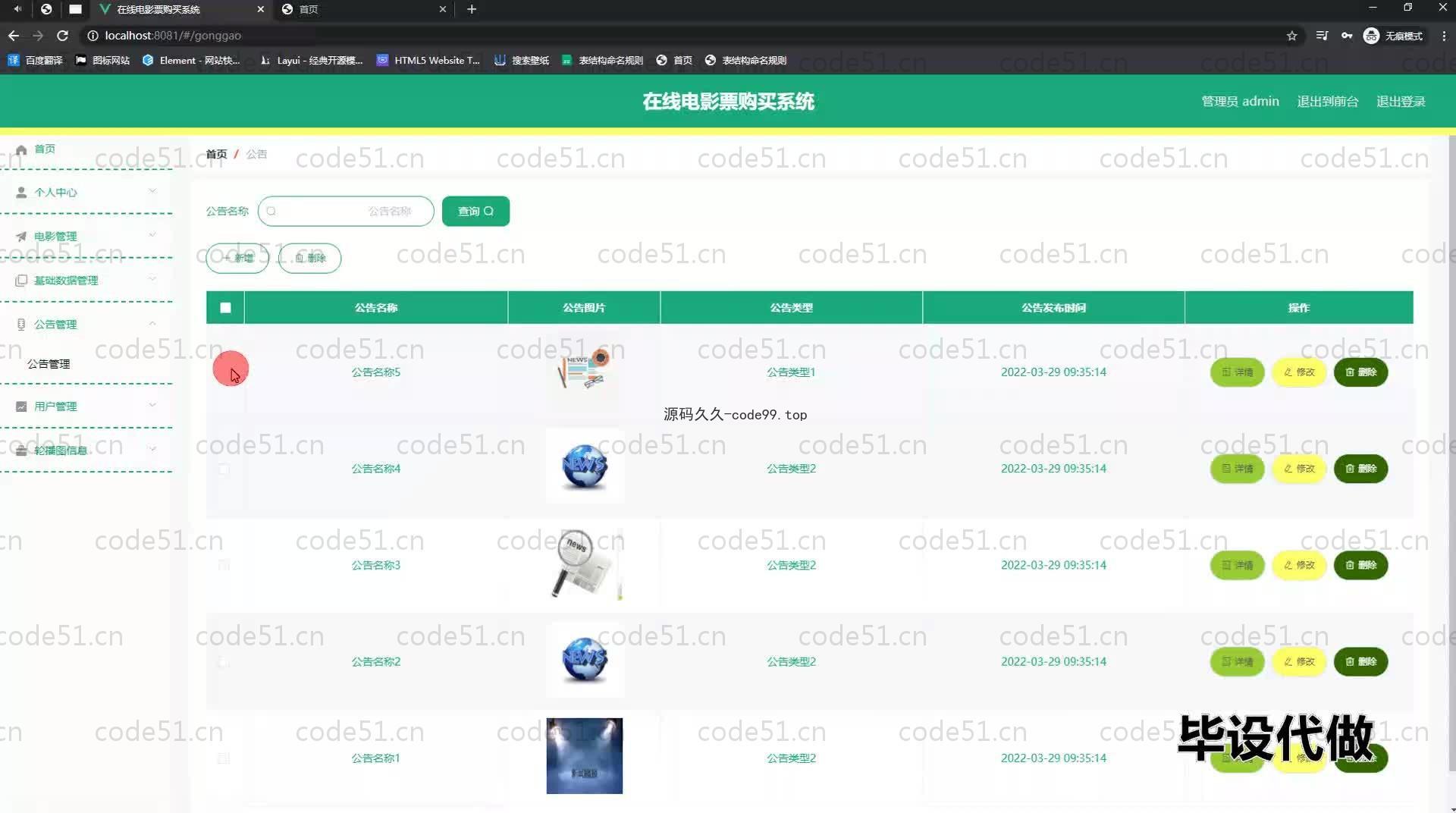Click the 个人中心 user icon
Screen dimensions: 1456x813
tap(21, 193)
